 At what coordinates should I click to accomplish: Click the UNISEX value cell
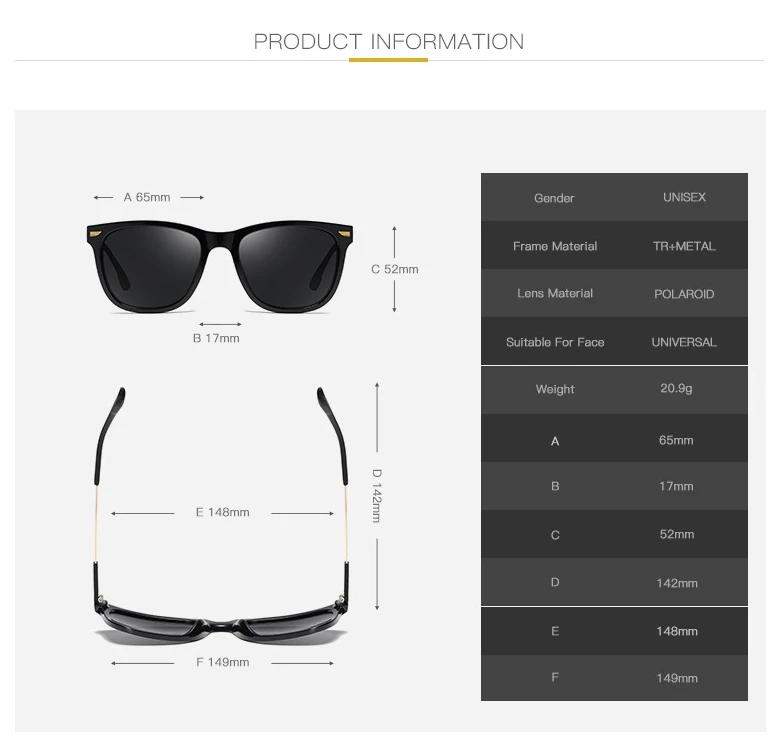point(684,197)
